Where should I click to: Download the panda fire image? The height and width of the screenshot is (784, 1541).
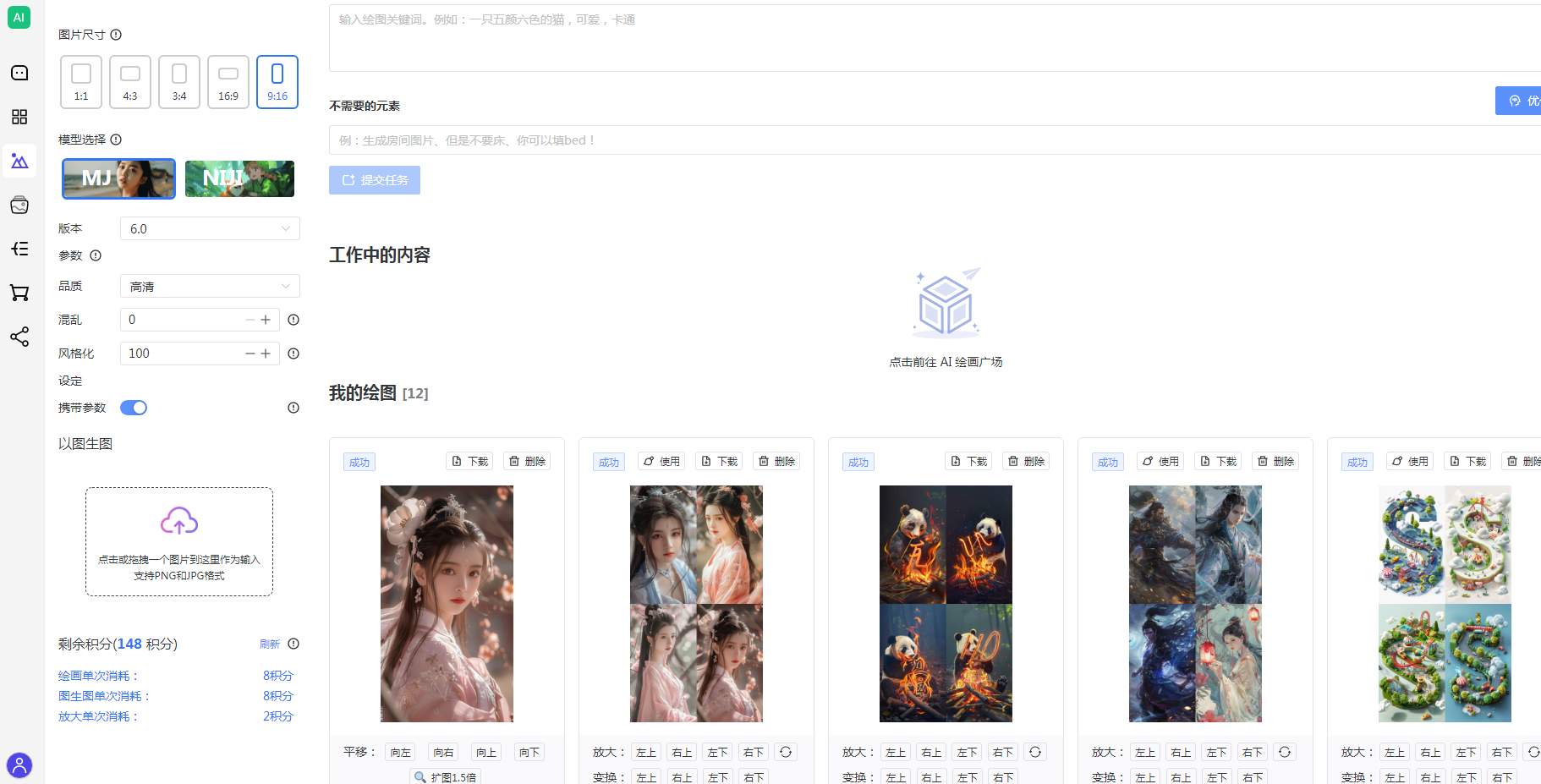click(969, 461)
